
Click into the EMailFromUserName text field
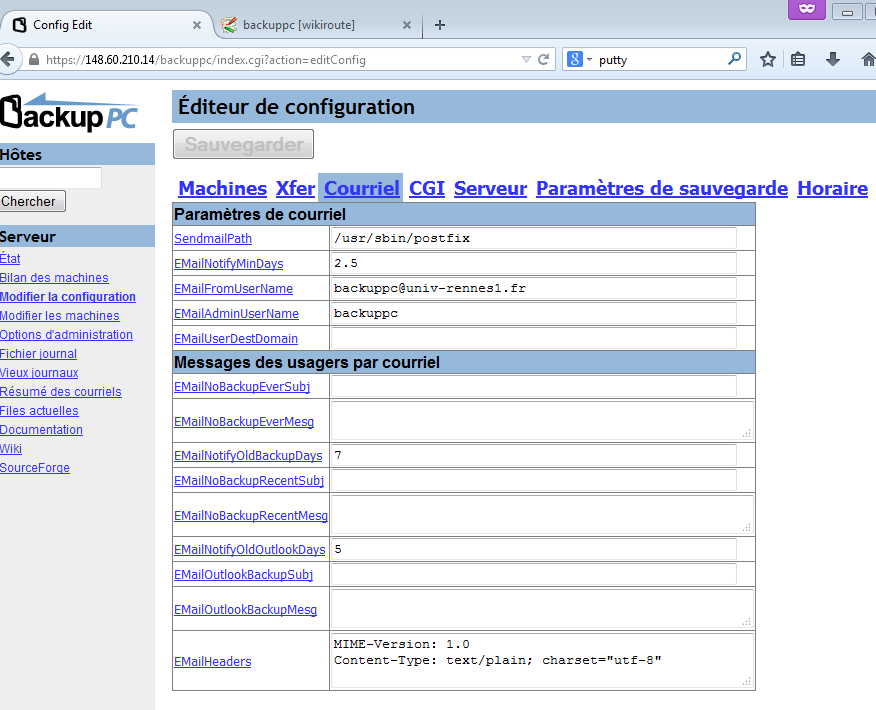(534, 288)
